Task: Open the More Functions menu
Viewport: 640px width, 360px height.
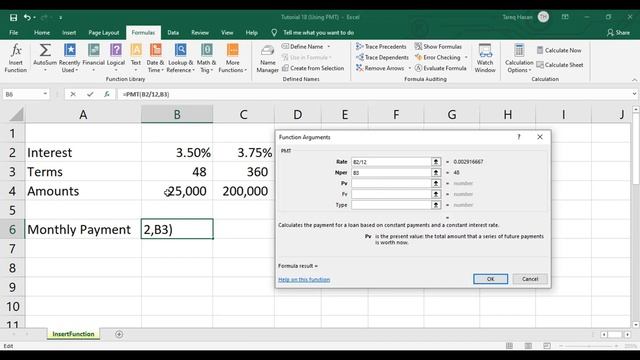Action: 232,58
